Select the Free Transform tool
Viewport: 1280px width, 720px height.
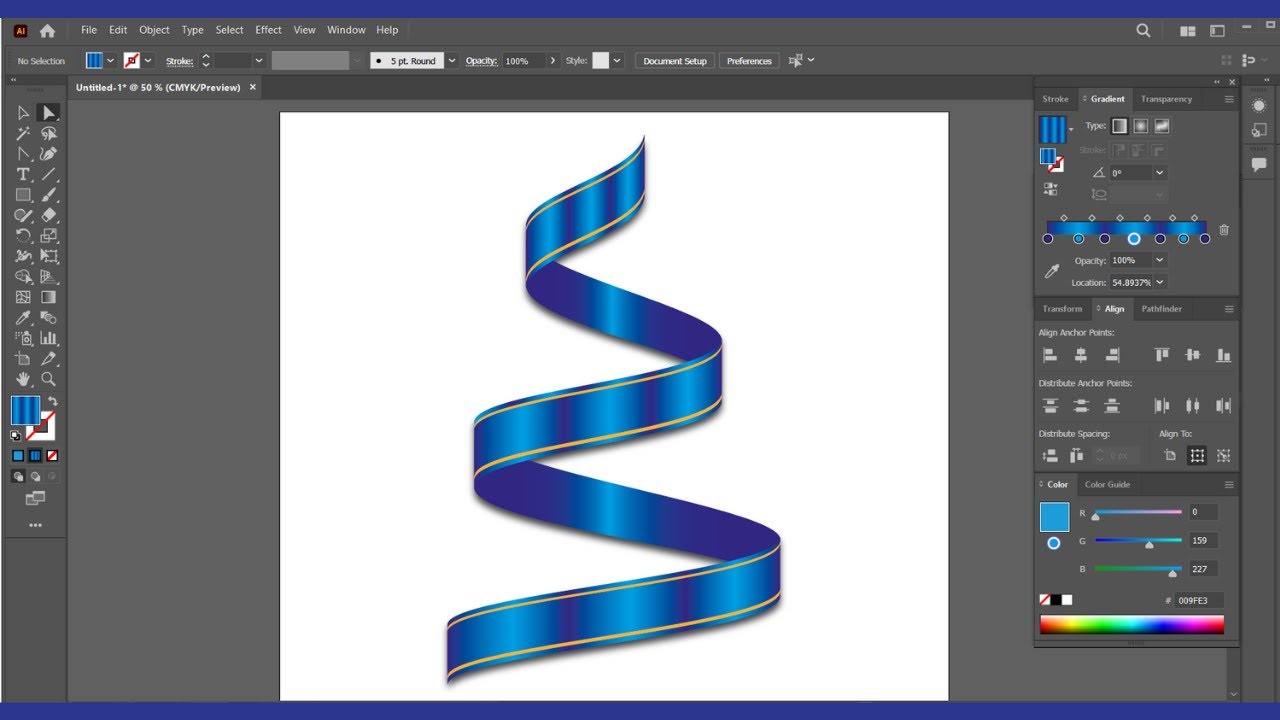pyautogui.click(x=48, y=256)
